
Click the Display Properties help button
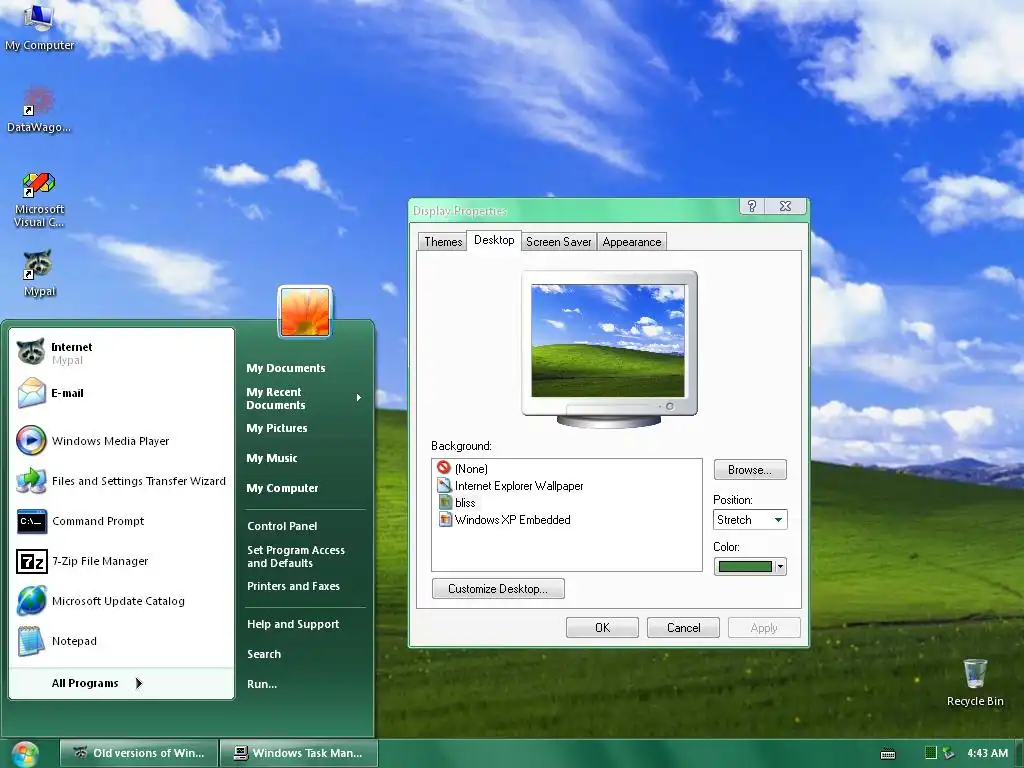pyautogui.click(x=752, y=206)
